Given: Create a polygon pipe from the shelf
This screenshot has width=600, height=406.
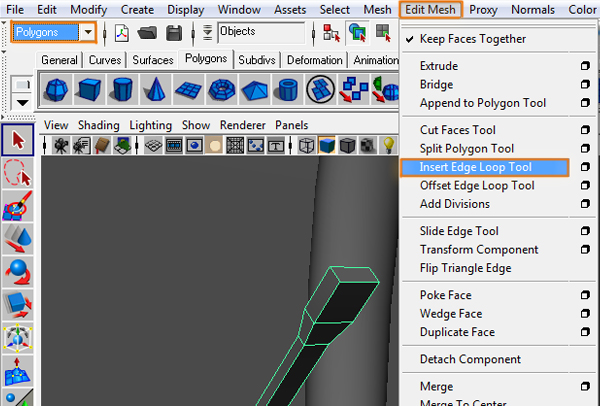Looking at the screenshot, I should pyautogui.click(x=287, y=90).
